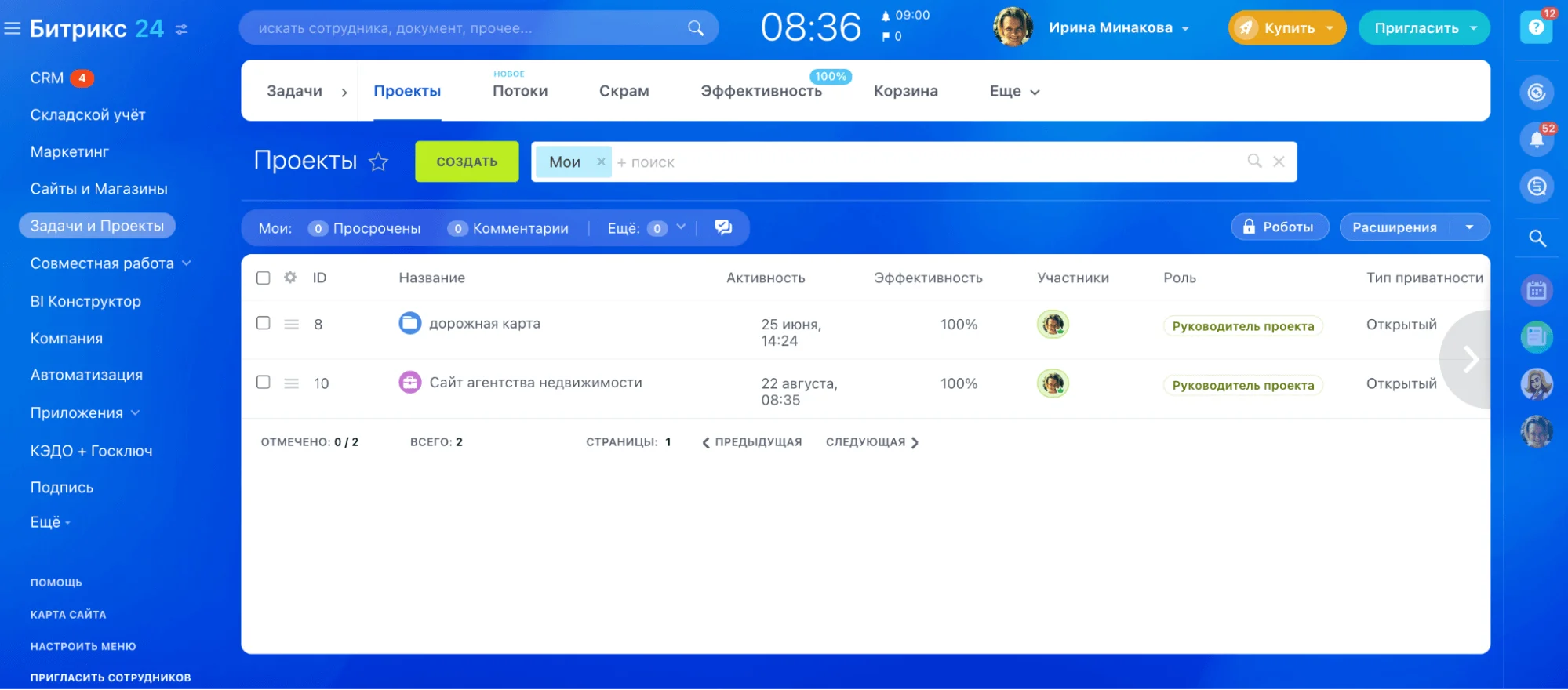Expand the Ирина Минакова user menu
Viewport: 1568px width, 690px height.
tap(1185, 28)
